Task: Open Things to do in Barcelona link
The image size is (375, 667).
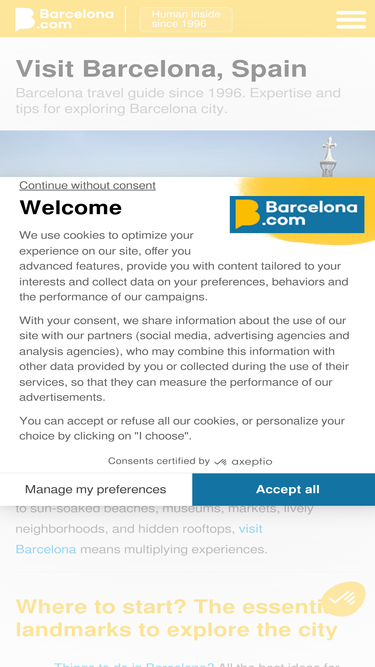Action: (x=134, y=664)
